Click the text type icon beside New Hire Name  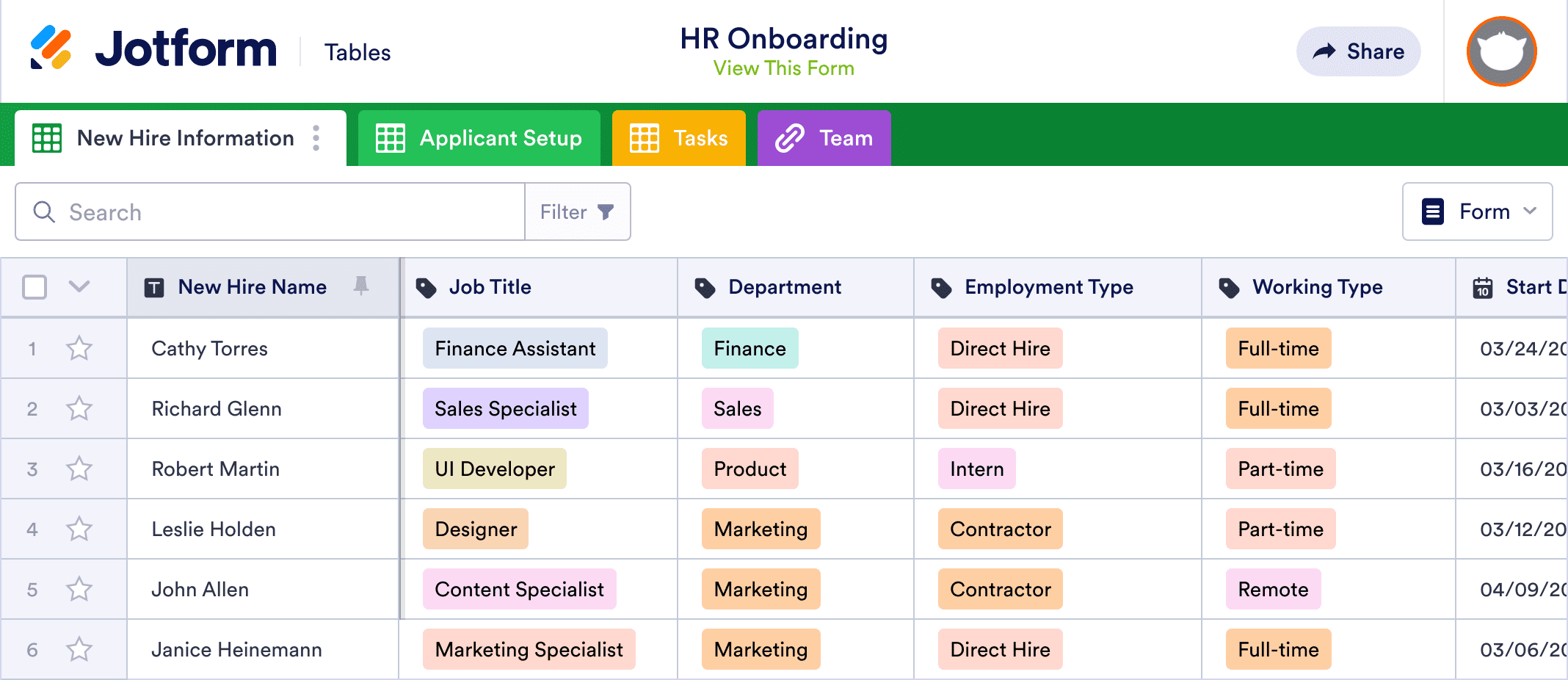(154, 287)
